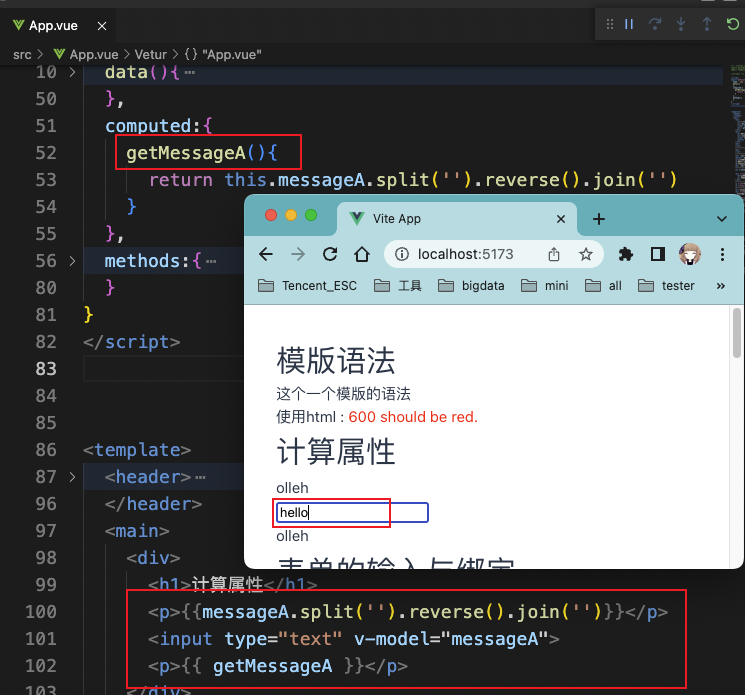
Task: View site information for localhost:5173
Action: pos(401,255)
